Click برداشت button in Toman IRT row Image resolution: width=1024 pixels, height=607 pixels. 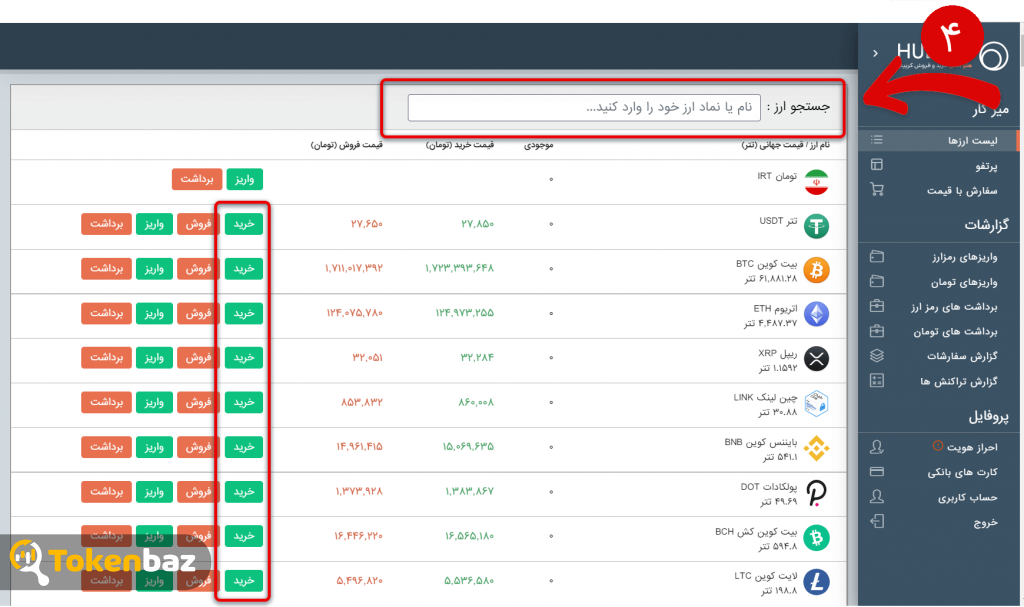coord(197,179)
